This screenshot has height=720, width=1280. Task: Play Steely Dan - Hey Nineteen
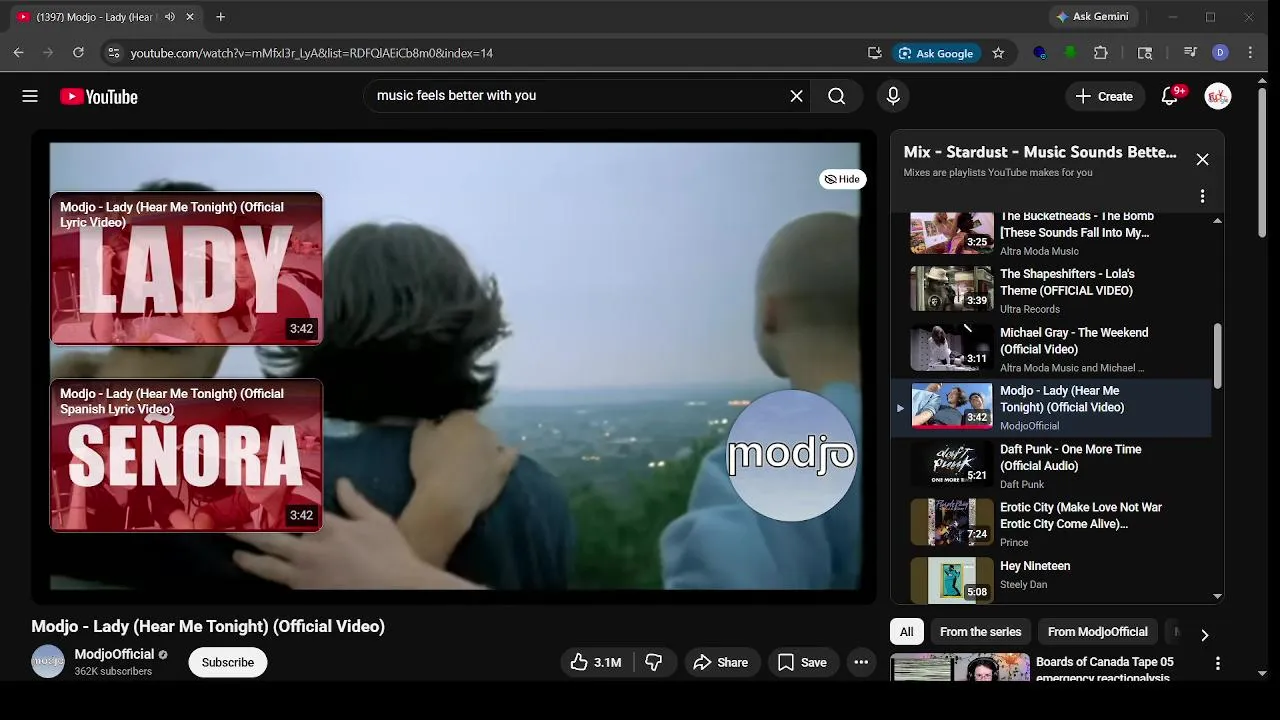coord(1050,578)
